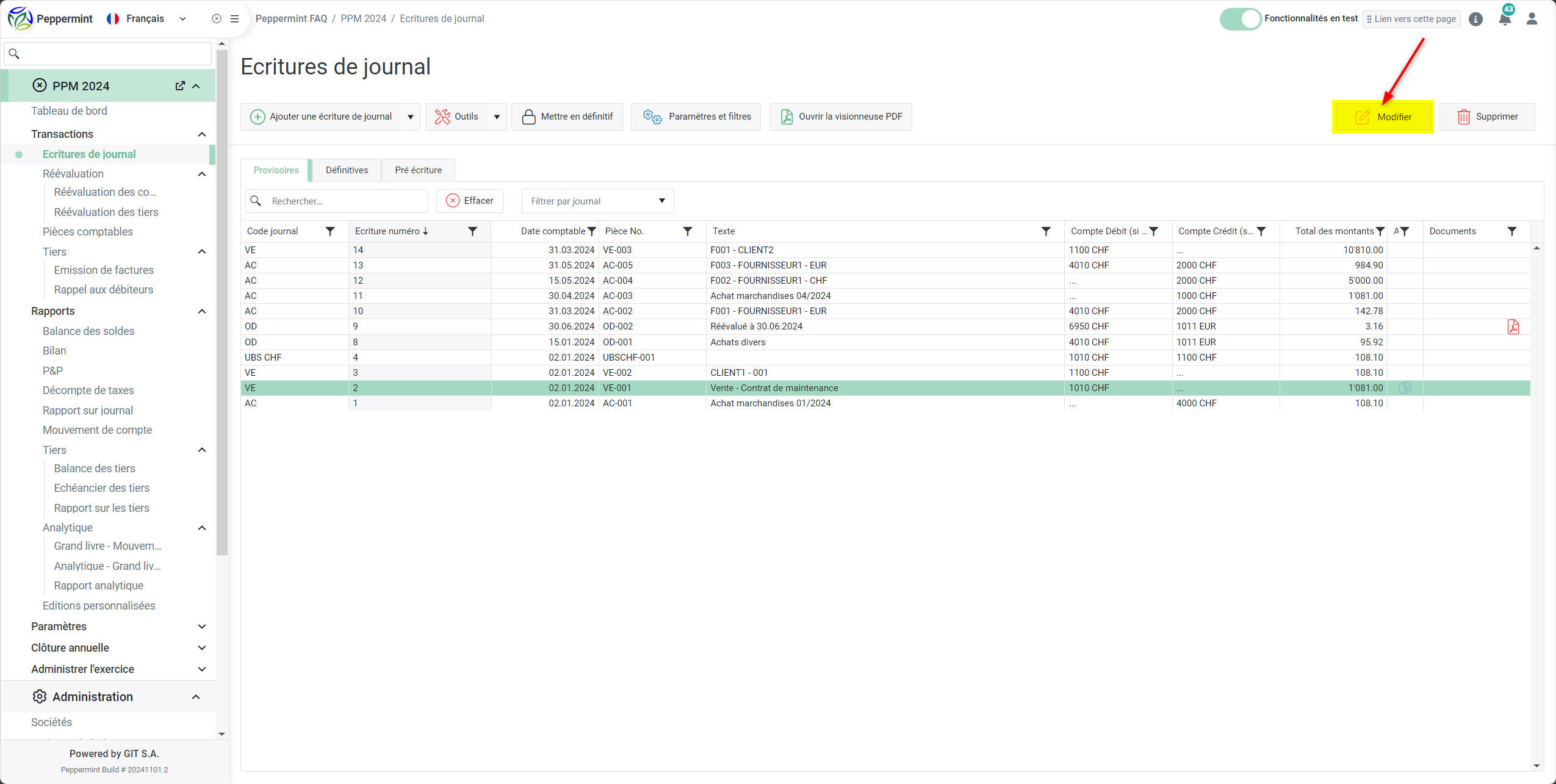Open PPM 2024 in new window icon

click(180, 86)
